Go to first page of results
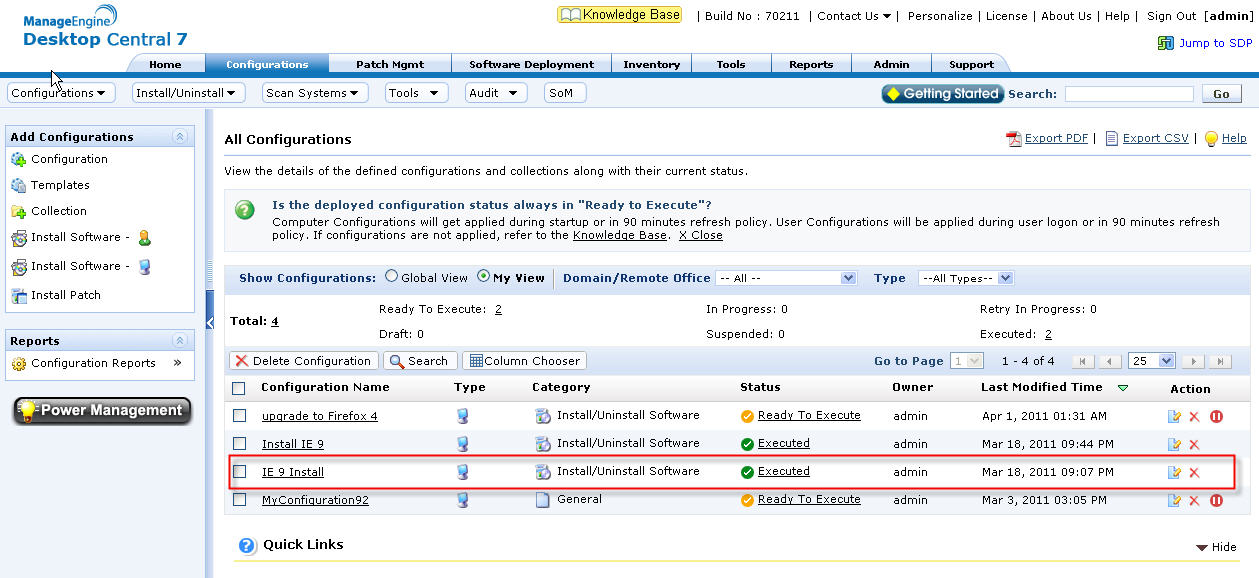Viewport: 1259px width, 578px height. click(x=1082, y=362)
